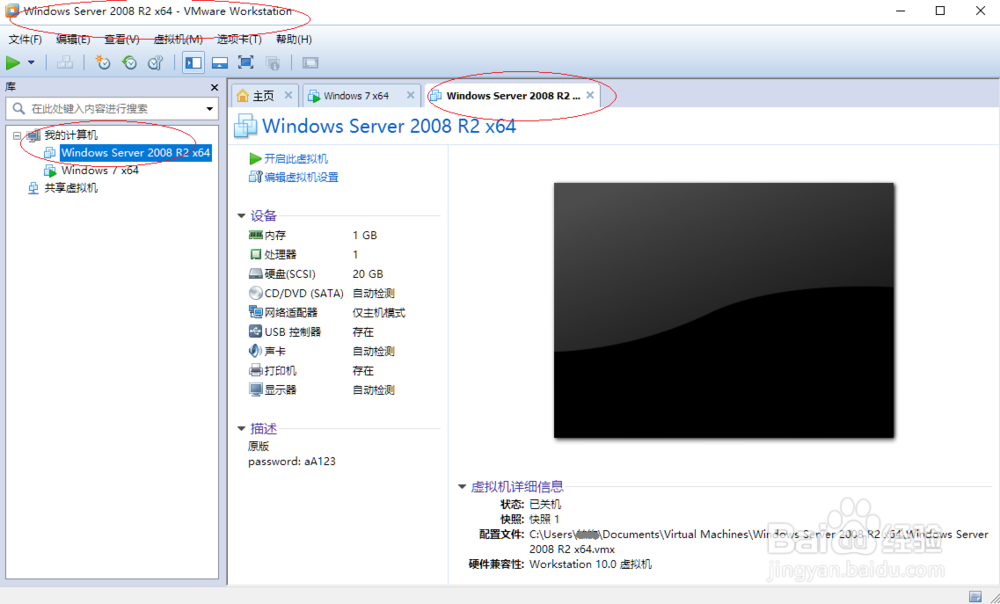Open the library search dropdown arrow

(x=209, y=109)
